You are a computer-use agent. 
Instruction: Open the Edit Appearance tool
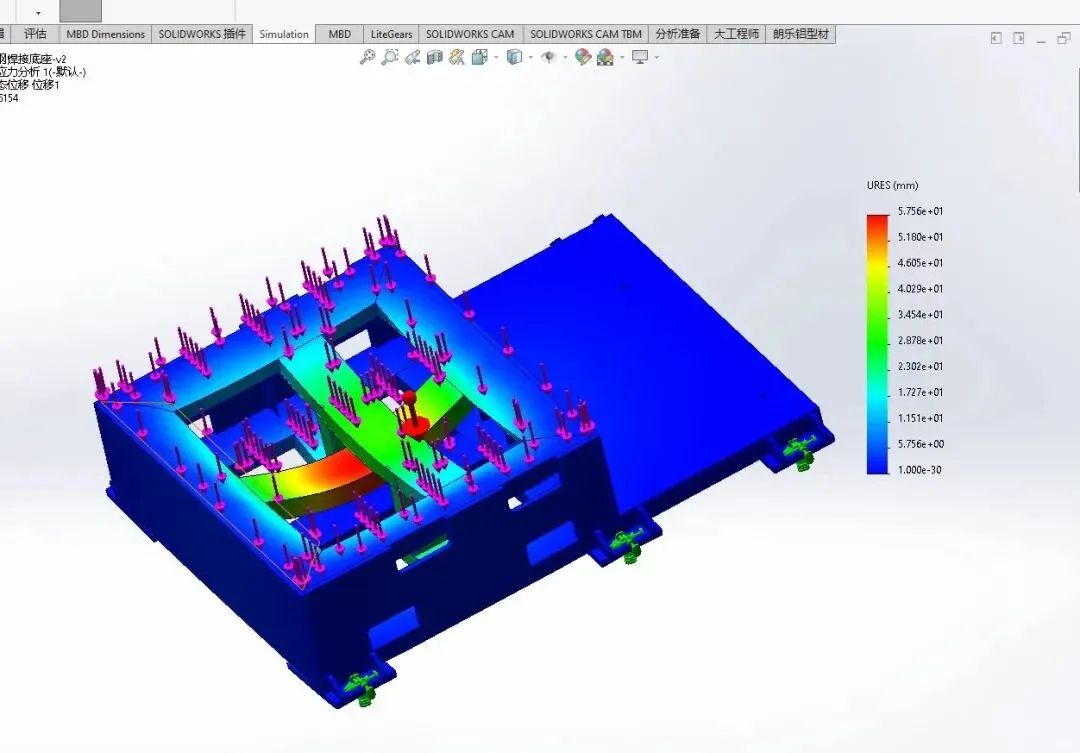583,57
